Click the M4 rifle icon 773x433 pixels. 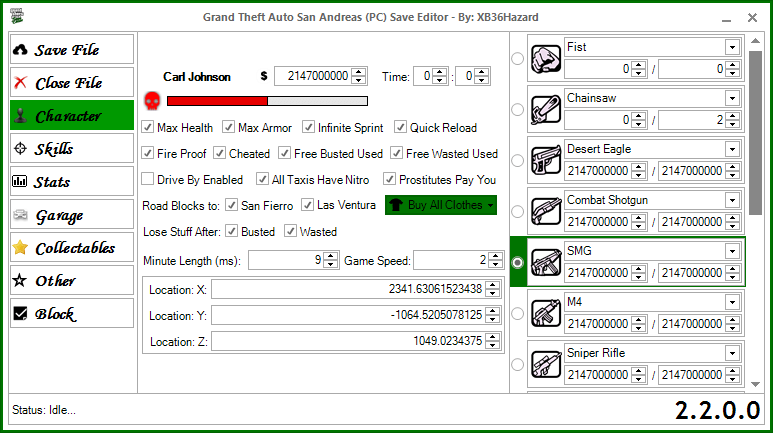546,313
